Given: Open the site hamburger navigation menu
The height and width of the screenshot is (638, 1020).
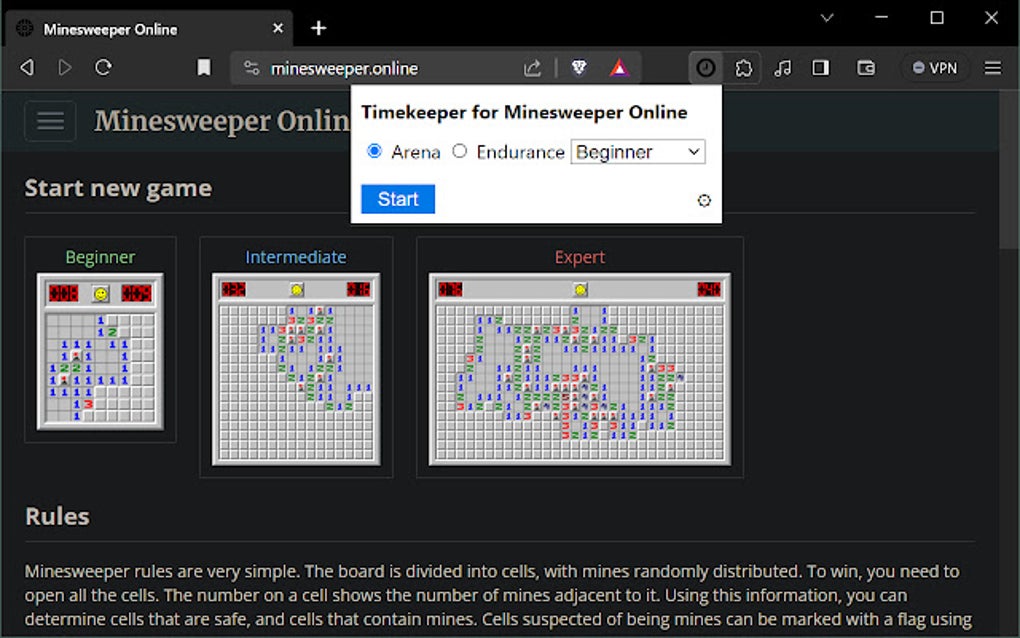Looking at the screenshot, I should (50, 121).
